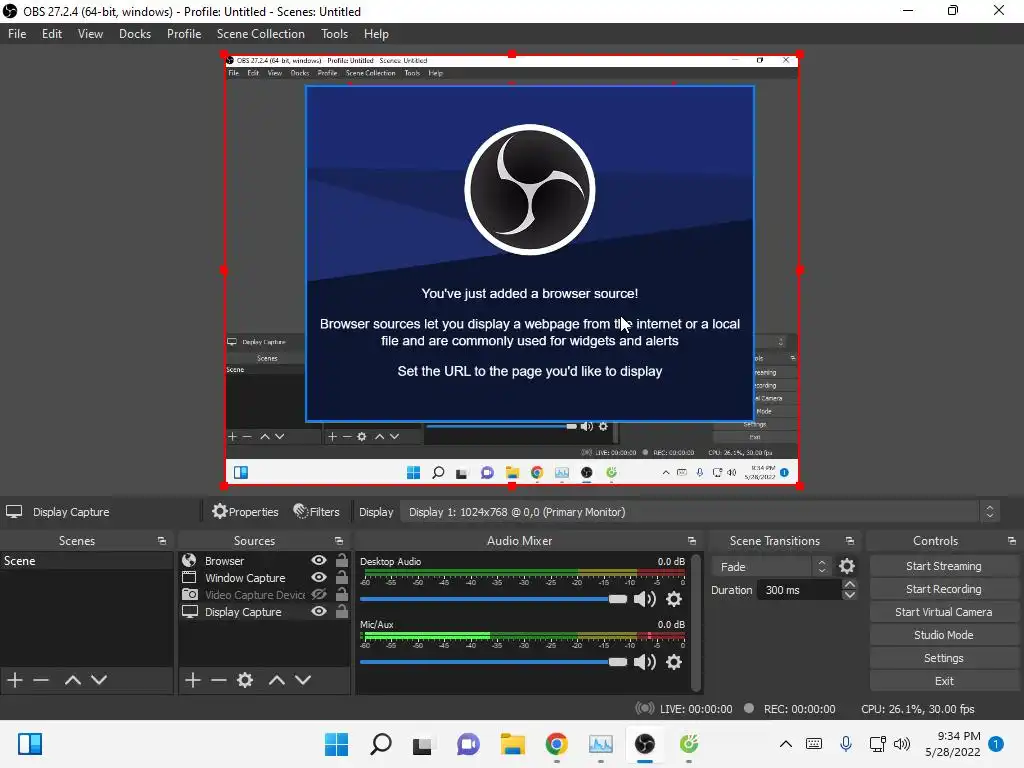The image size is (1024, 768).
Task: Lock the Display Capture source
Action: coord(342,611)
